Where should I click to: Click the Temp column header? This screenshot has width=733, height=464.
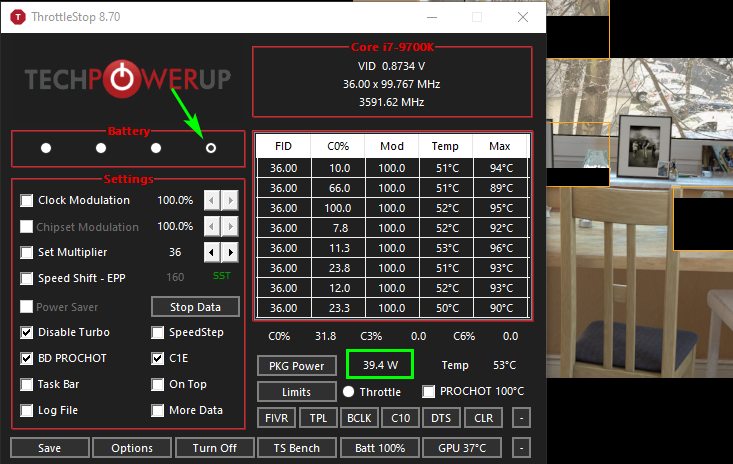pos(446,146)
